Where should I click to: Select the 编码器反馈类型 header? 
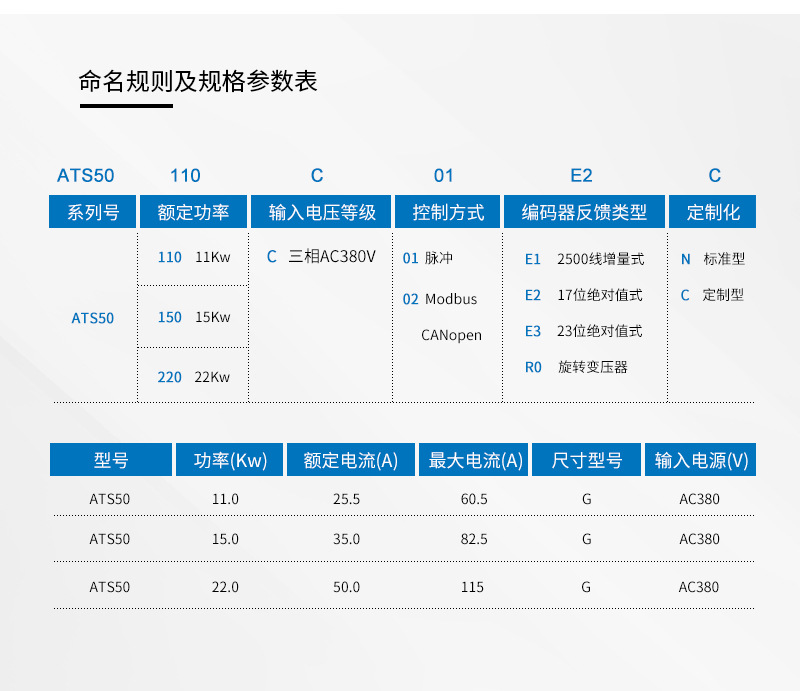(584, 212)
